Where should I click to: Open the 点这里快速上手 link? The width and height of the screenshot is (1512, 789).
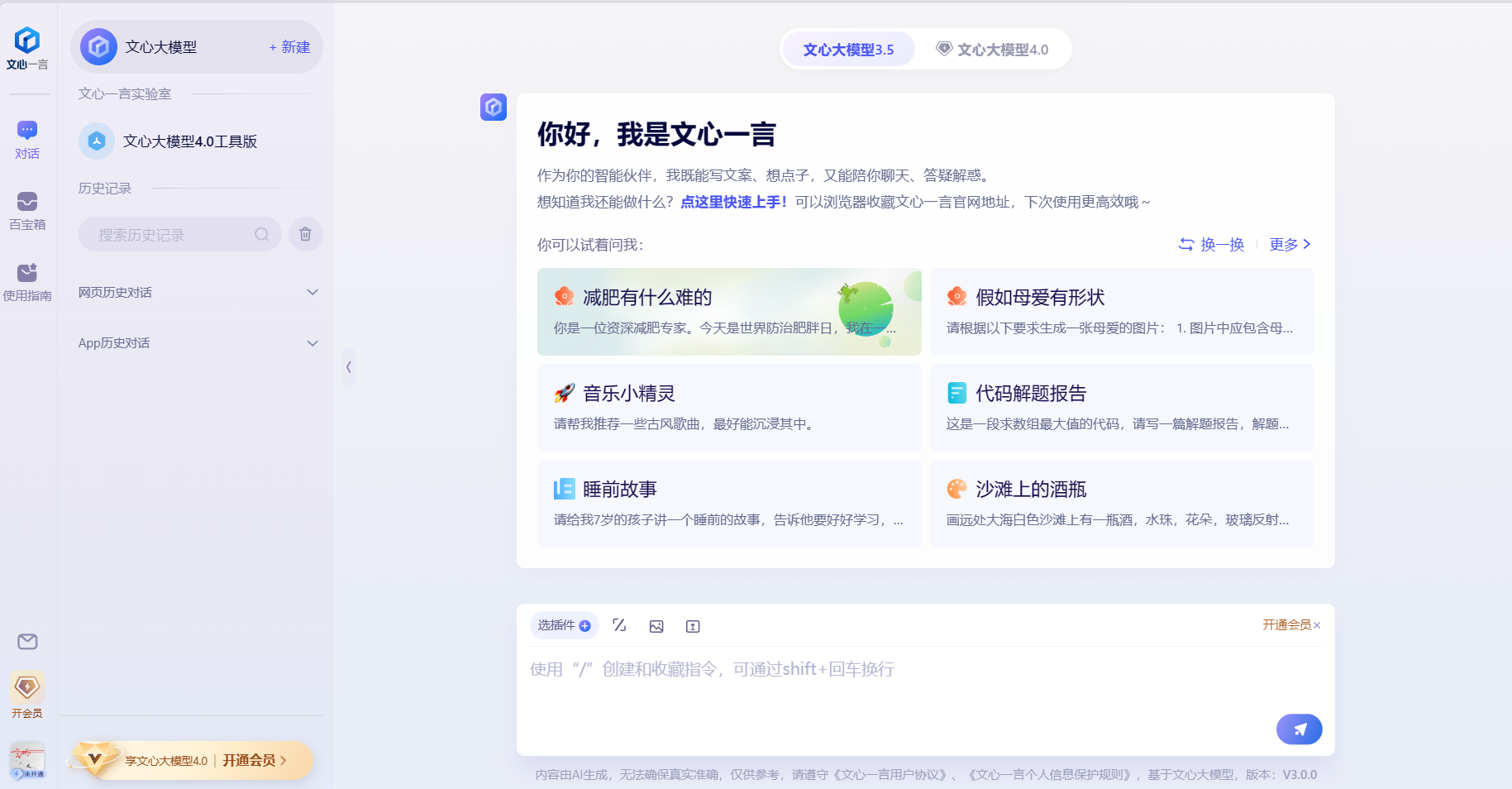733,202
